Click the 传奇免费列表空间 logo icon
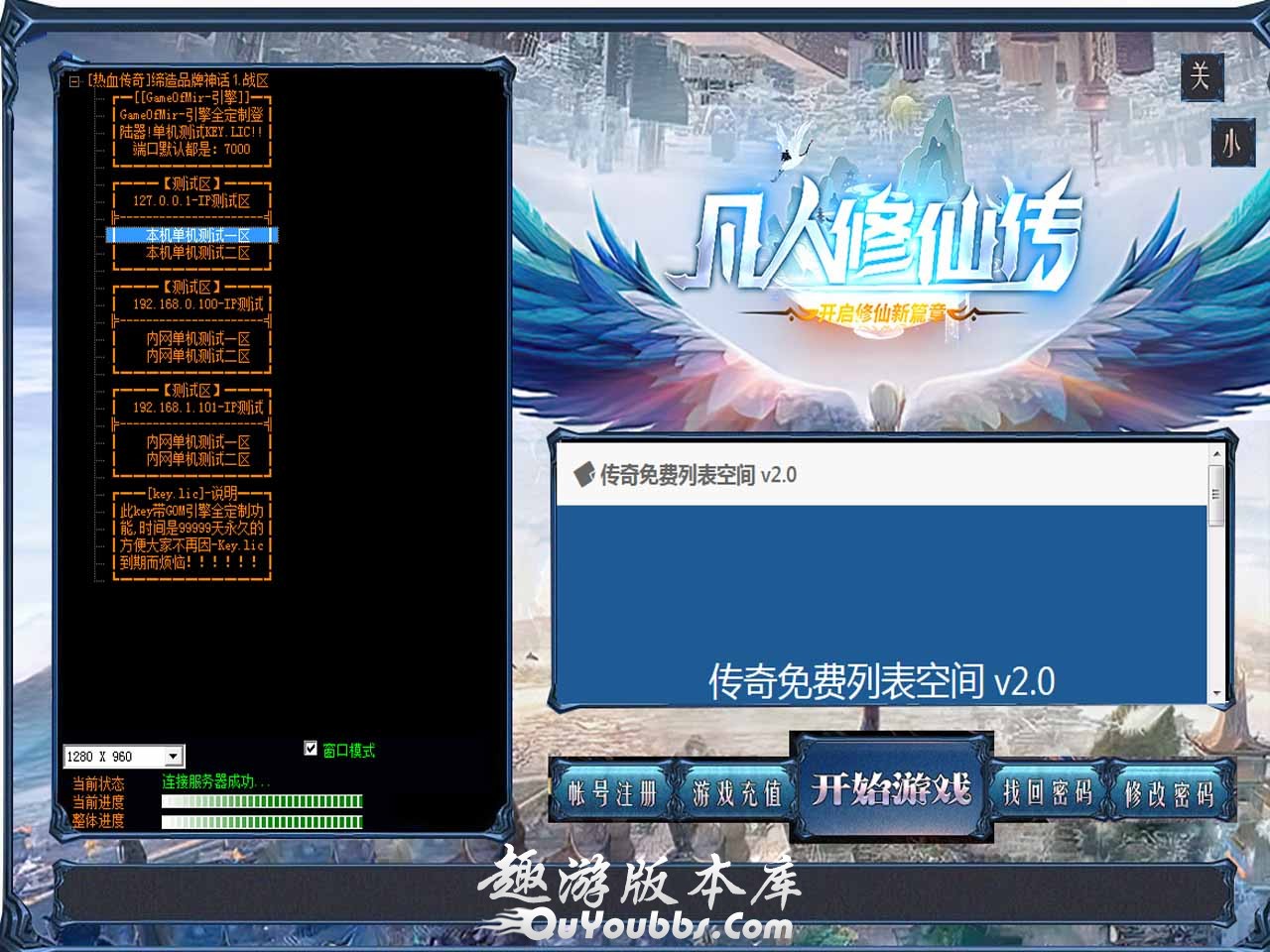This screenshot has width=1270, height=952. (x=584, y=474)
